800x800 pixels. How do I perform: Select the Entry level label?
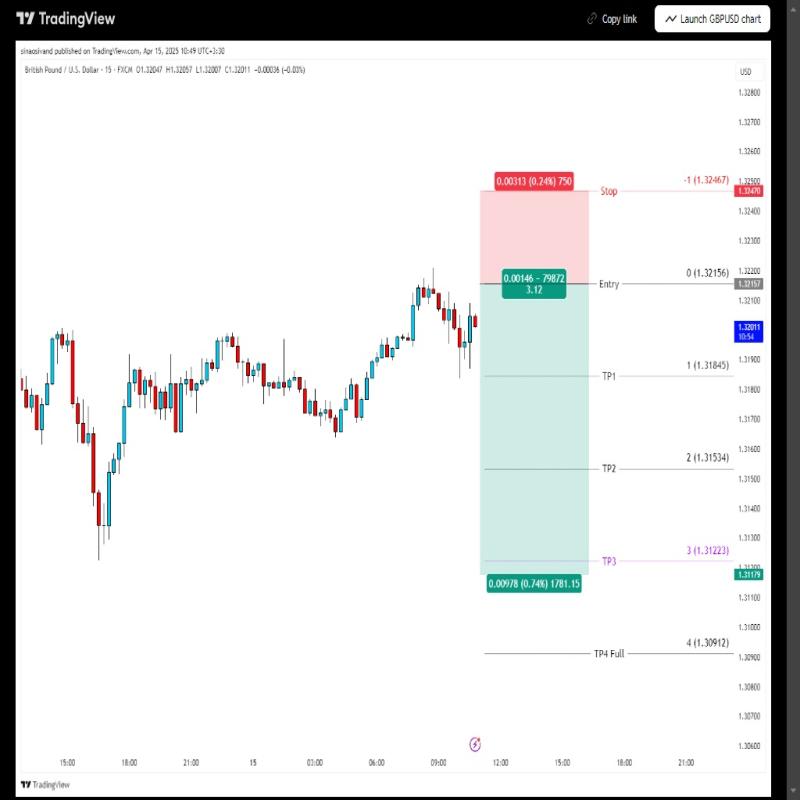coord(609,284)
